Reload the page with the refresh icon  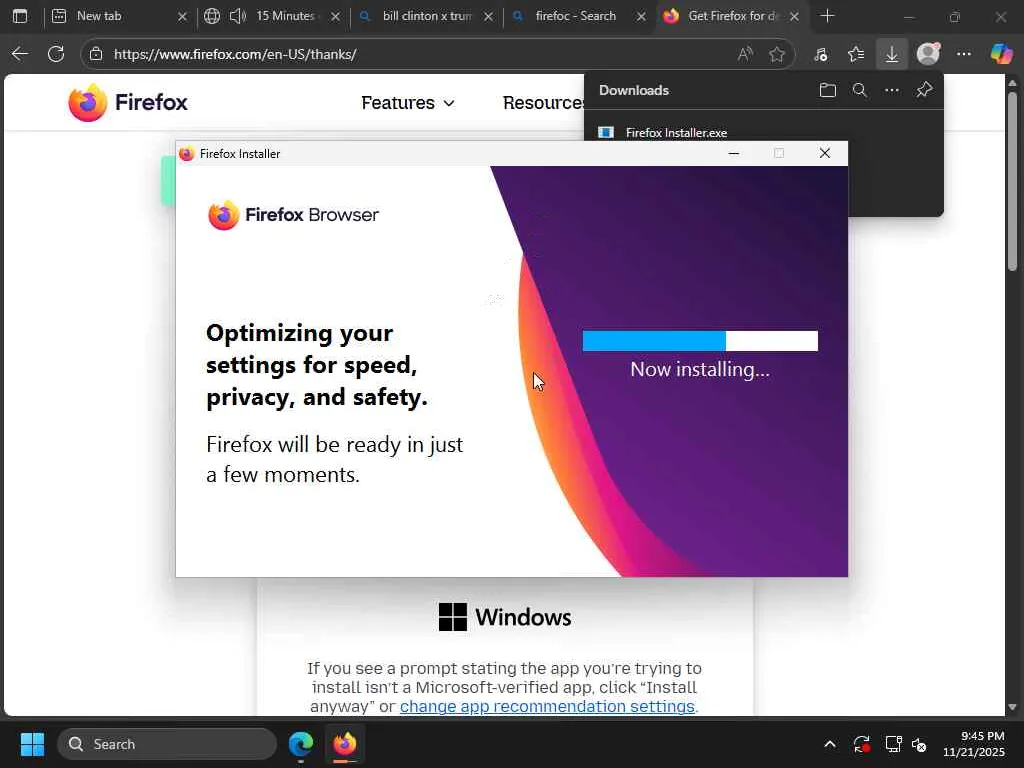click(x=56, y=54)
